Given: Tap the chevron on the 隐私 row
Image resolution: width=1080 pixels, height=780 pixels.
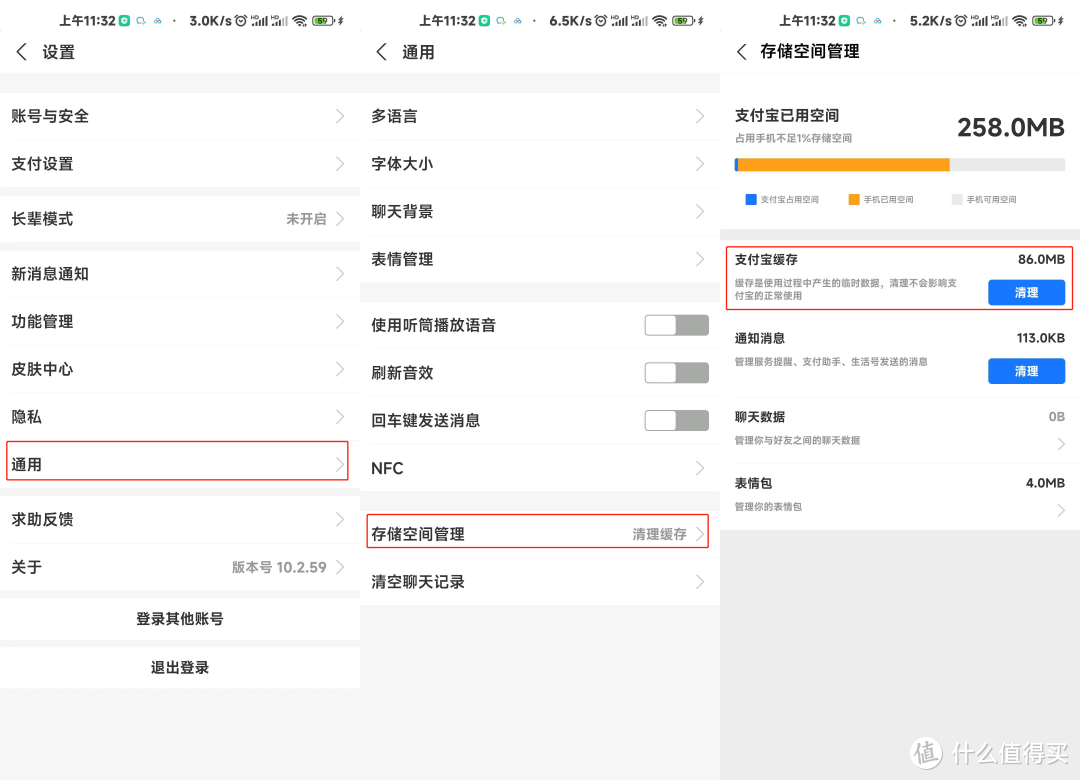Looking at the screenshot, I should point(340,417).
